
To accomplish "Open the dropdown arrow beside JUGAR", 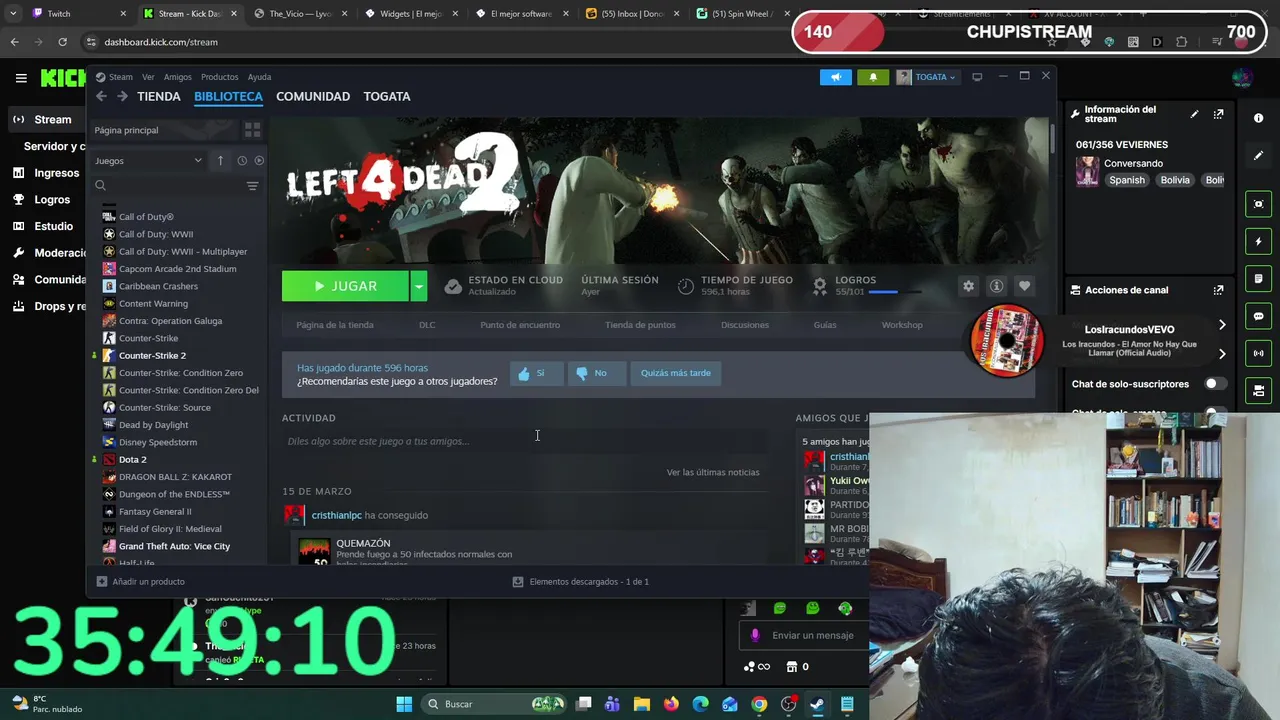I will pyautogui.click(x=419, y=286).
